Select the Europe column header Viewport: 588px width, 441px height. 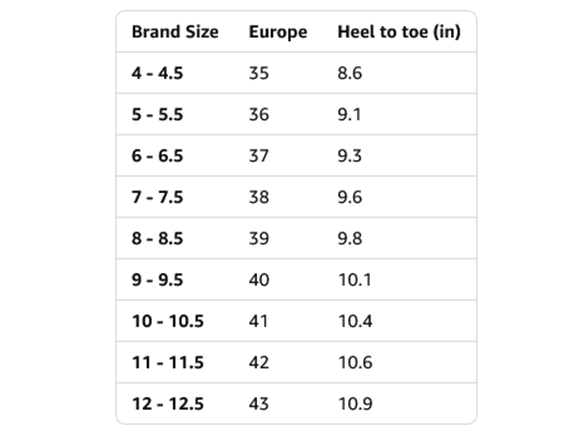coord(278,33)
